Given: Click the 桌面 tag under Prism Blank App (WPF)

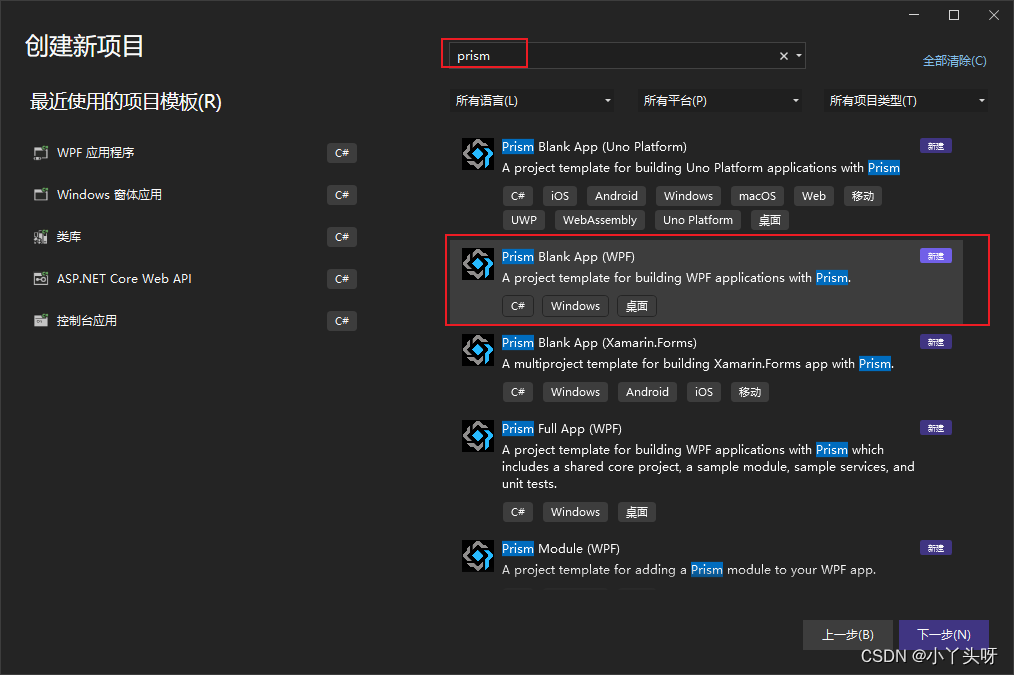Looking at the screenshot, I should (637, 306).
